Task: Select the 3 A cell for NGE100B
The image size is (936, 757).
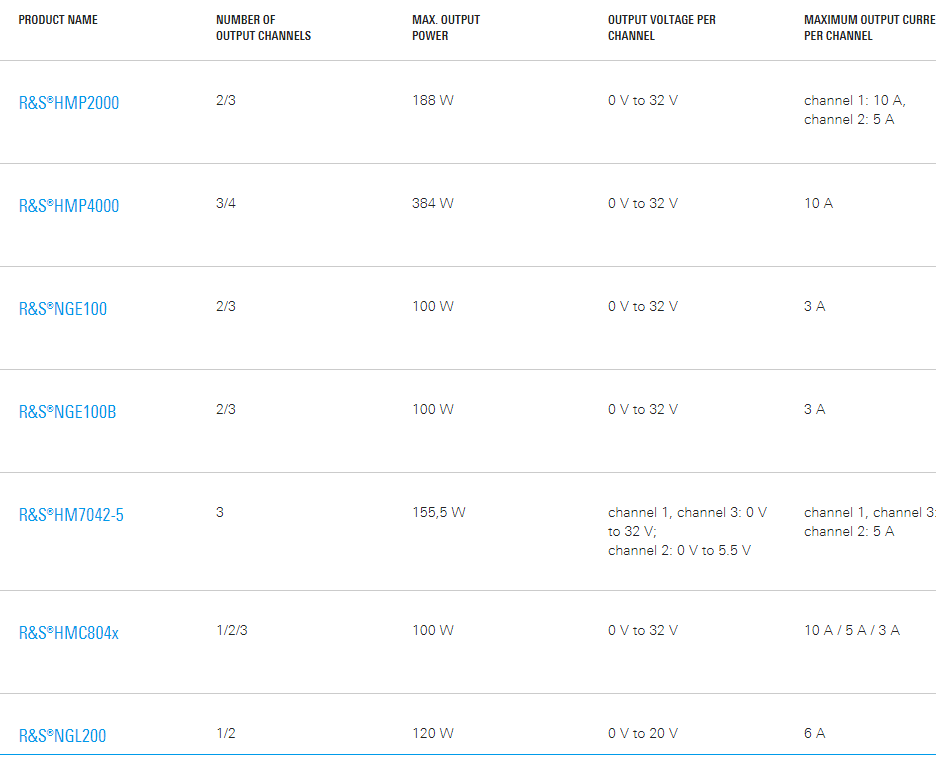Action: coord(815,410)
